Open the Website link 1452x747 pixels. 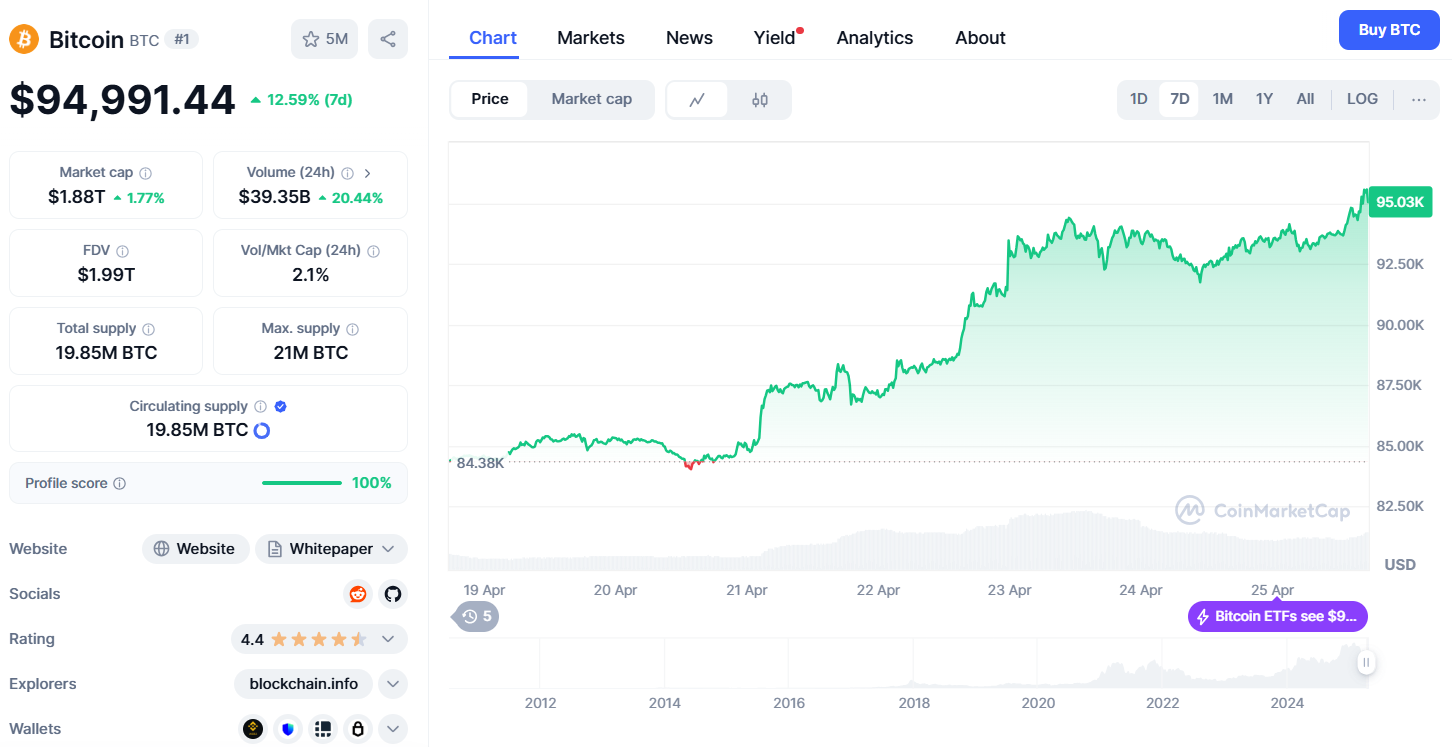pyautogui.click(x=196, y=549)
